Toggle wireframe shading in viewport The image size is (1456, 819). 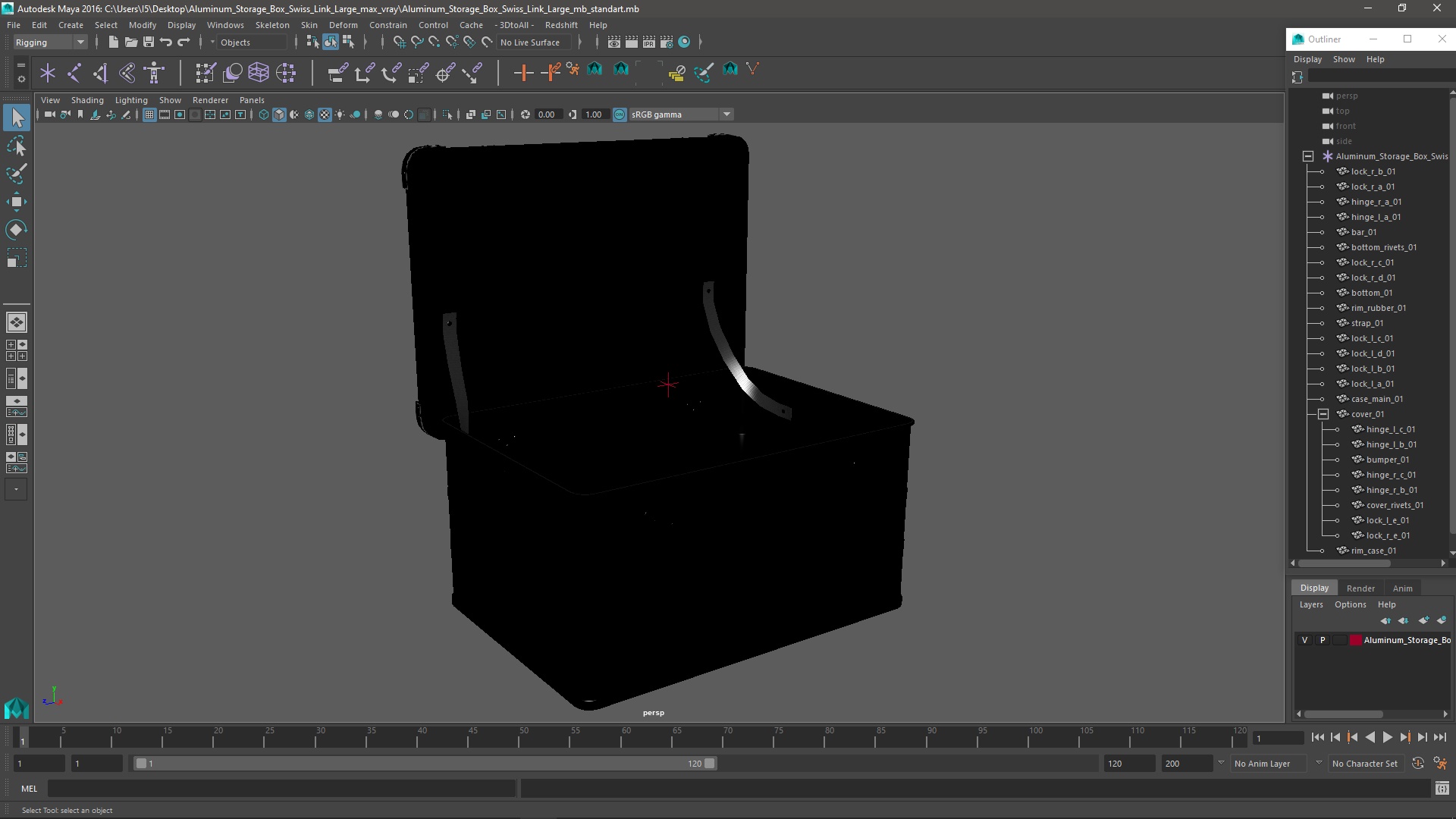click(263, 115)
